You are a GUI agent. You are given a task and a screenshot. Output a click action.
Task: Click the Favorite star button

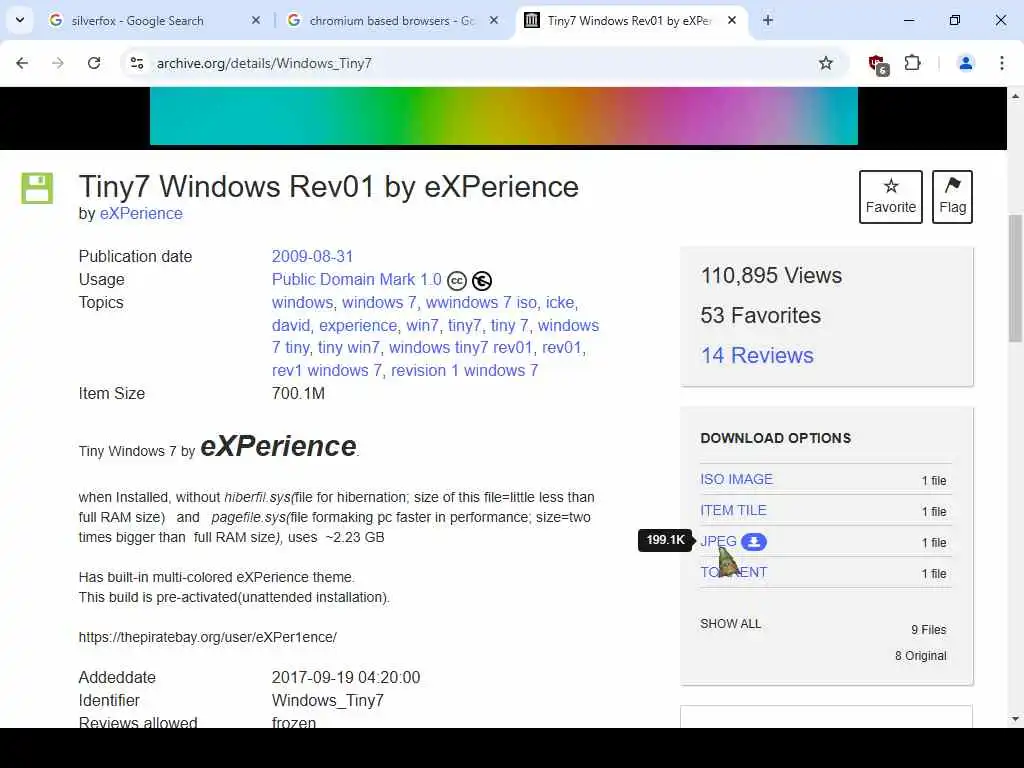point(891,197)
